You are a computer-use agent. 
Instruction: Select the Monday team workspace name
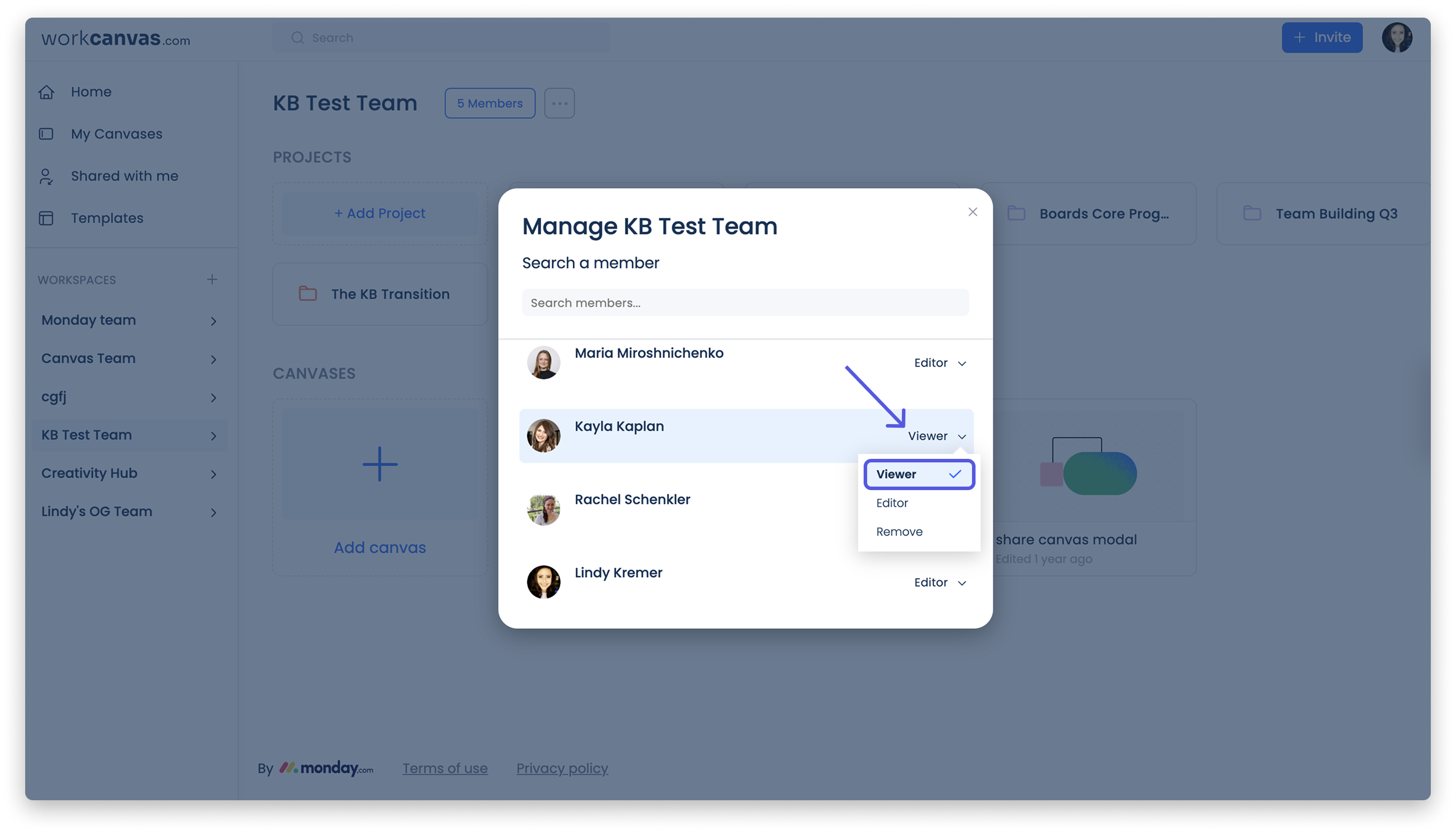89,320
